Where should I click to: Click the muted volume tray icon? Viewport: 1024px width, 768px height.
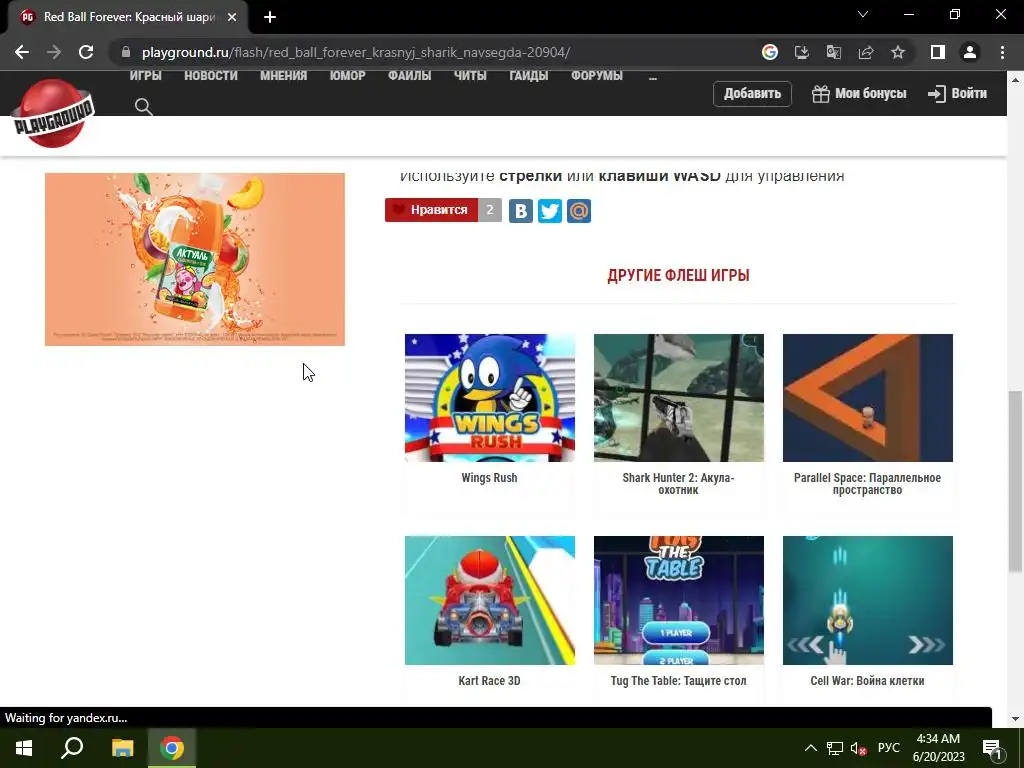pos(858,748)
